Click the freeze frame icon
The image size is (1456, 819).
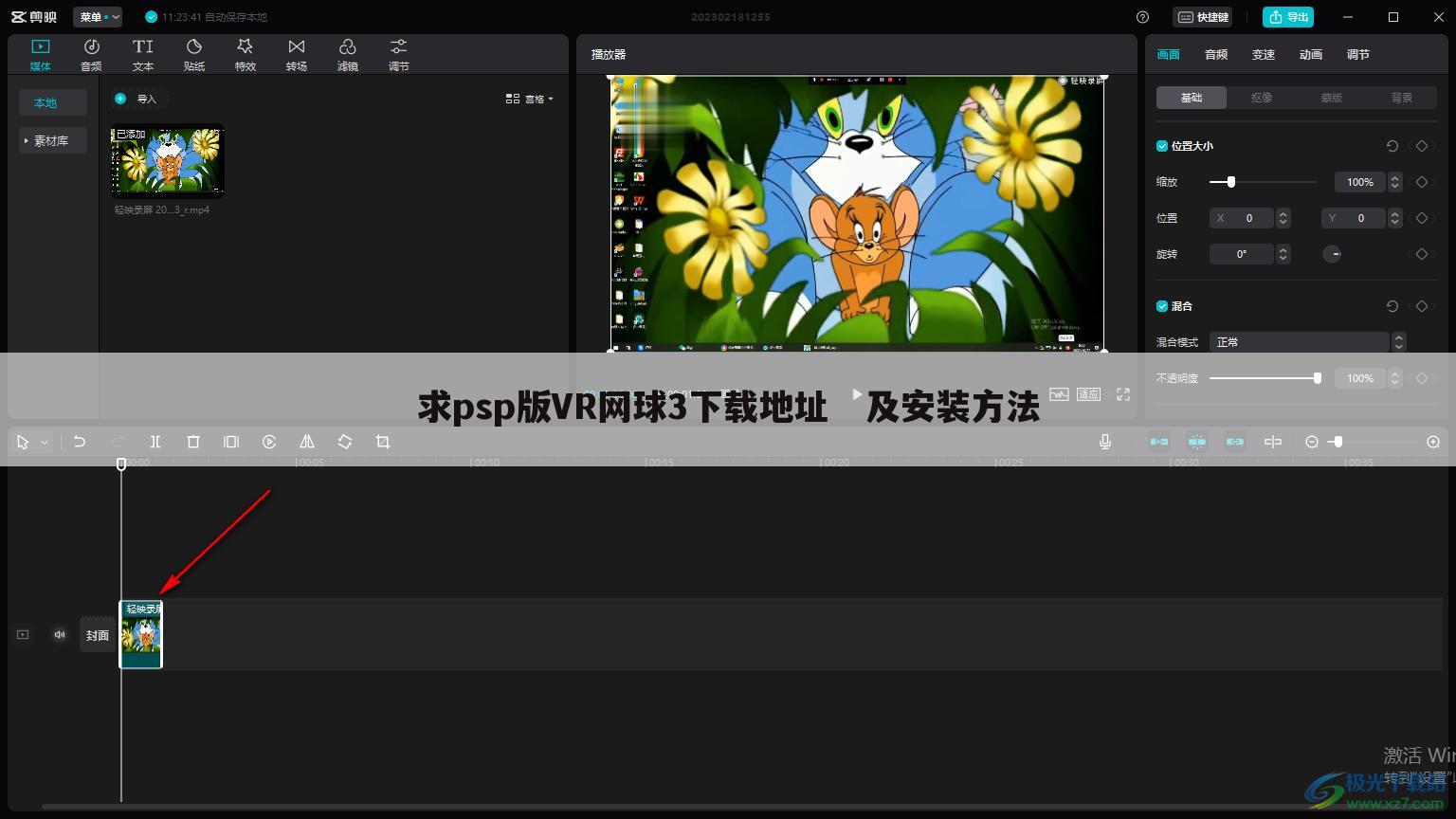click(231, 442)
